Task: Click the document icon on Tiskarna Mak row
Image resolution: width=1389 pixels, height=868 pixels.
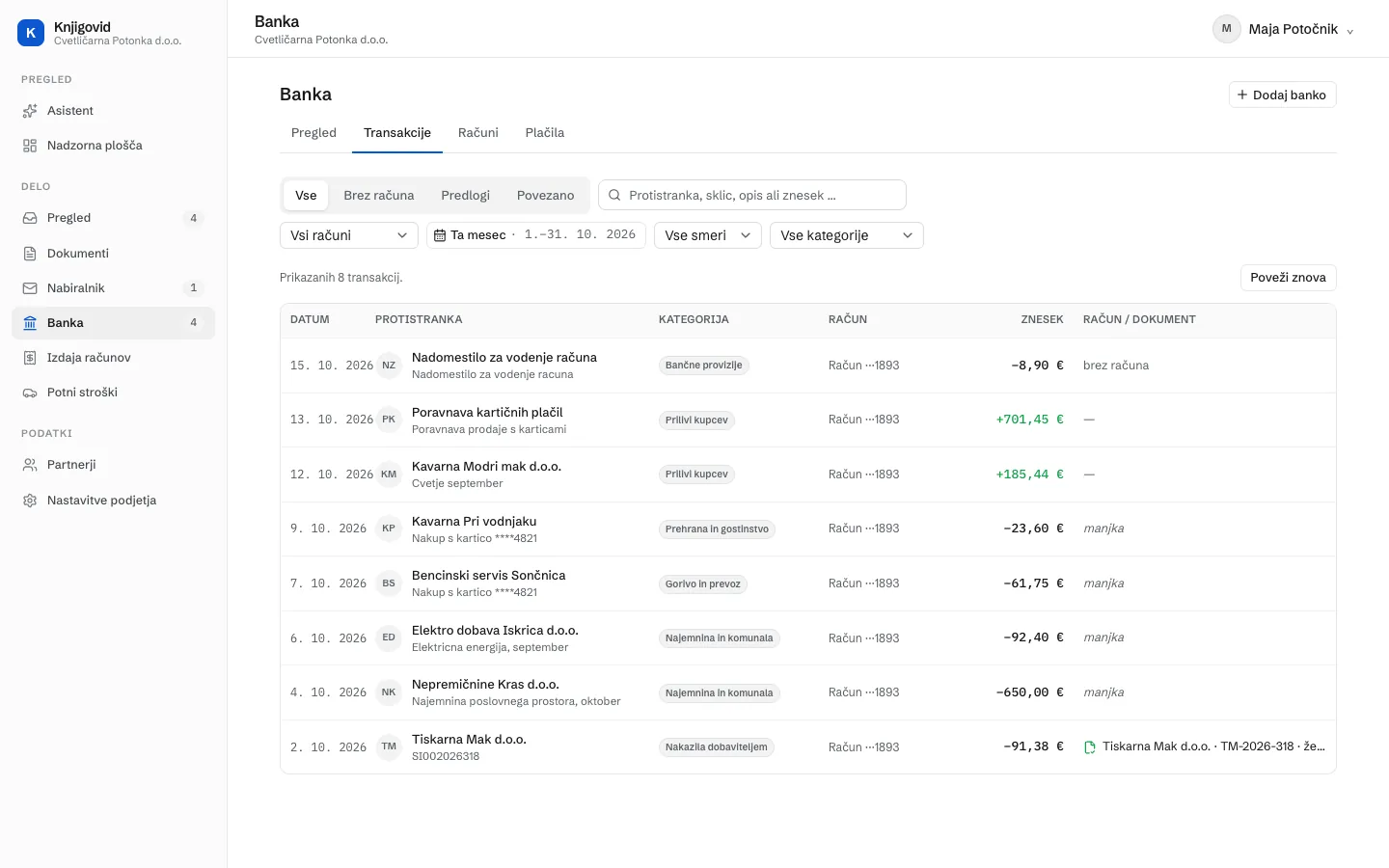Action: (x=1090, y=747)
